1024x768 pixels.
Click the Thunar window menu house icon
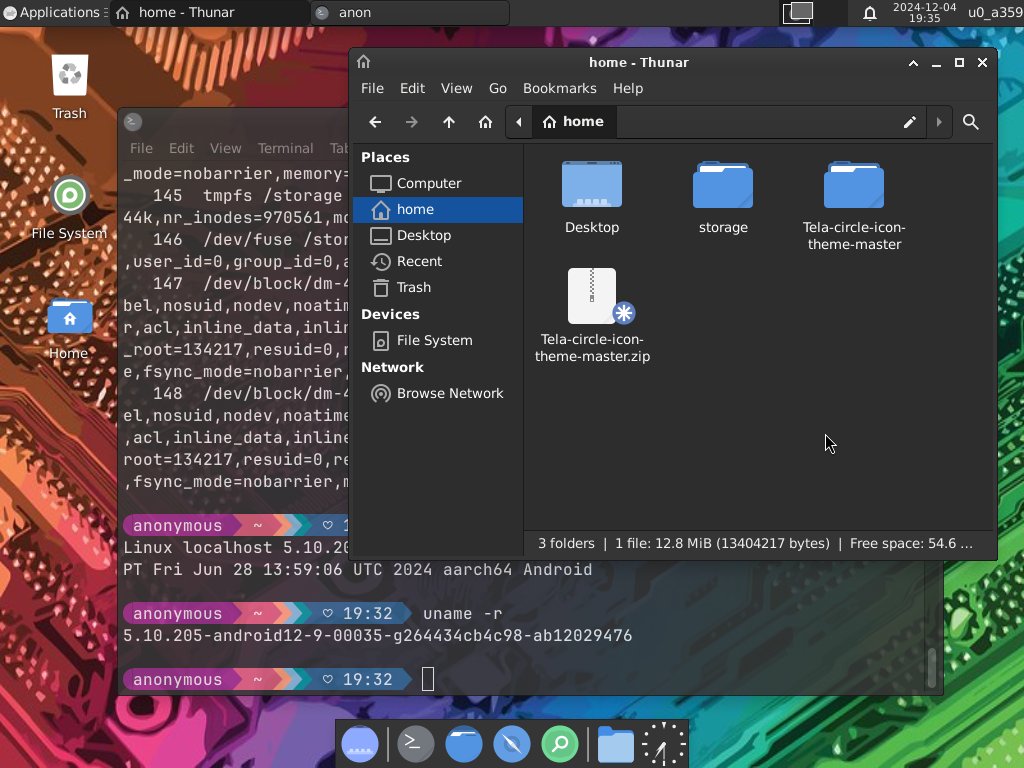click(364, 62)
